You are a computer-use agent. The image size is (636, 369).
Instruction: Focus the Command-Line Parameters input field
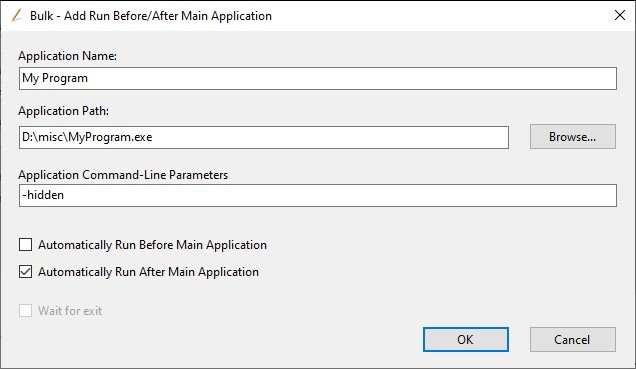[x=318, y=195]
